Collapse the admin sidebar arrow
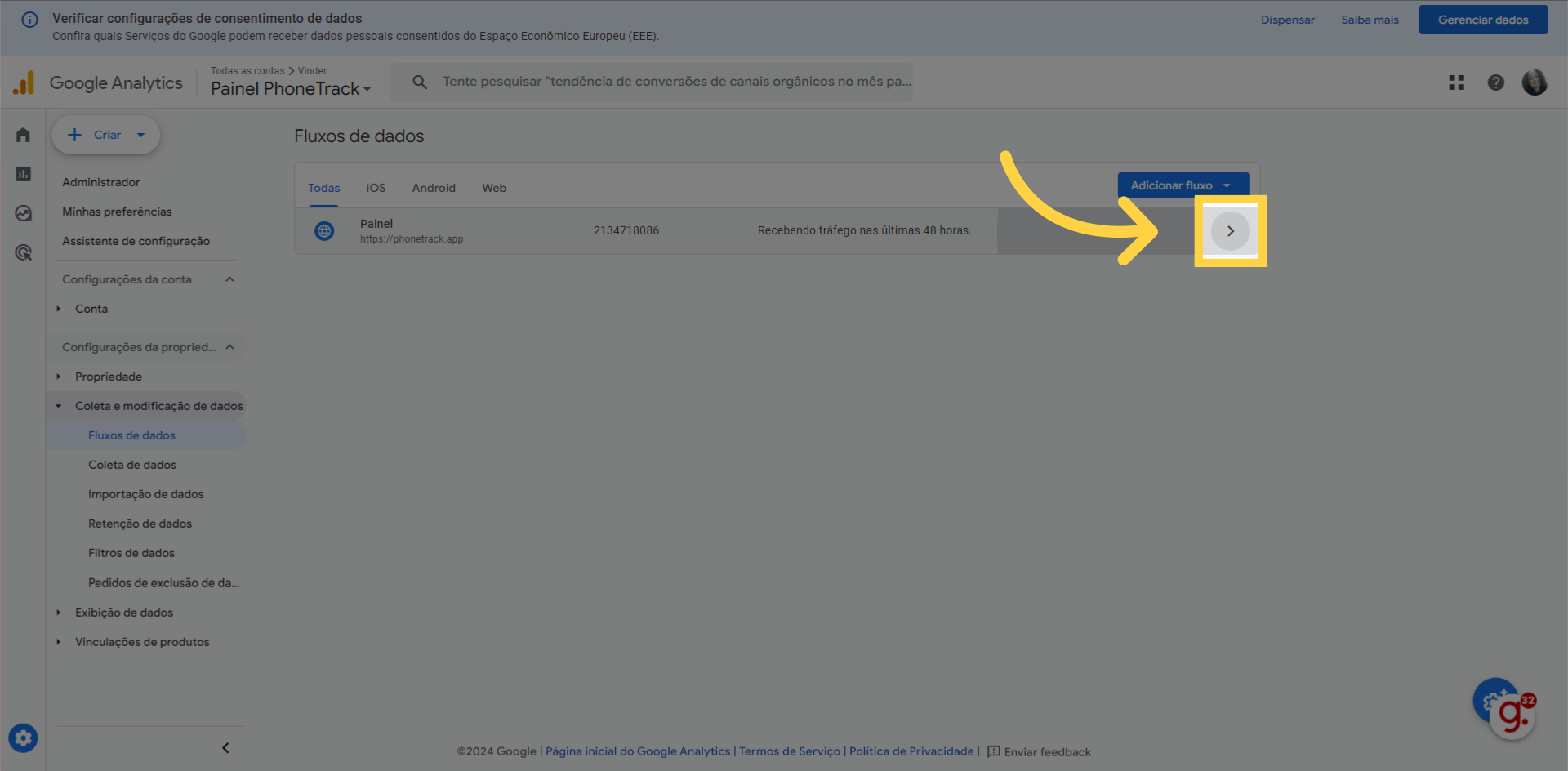 (x=225, y=747)
